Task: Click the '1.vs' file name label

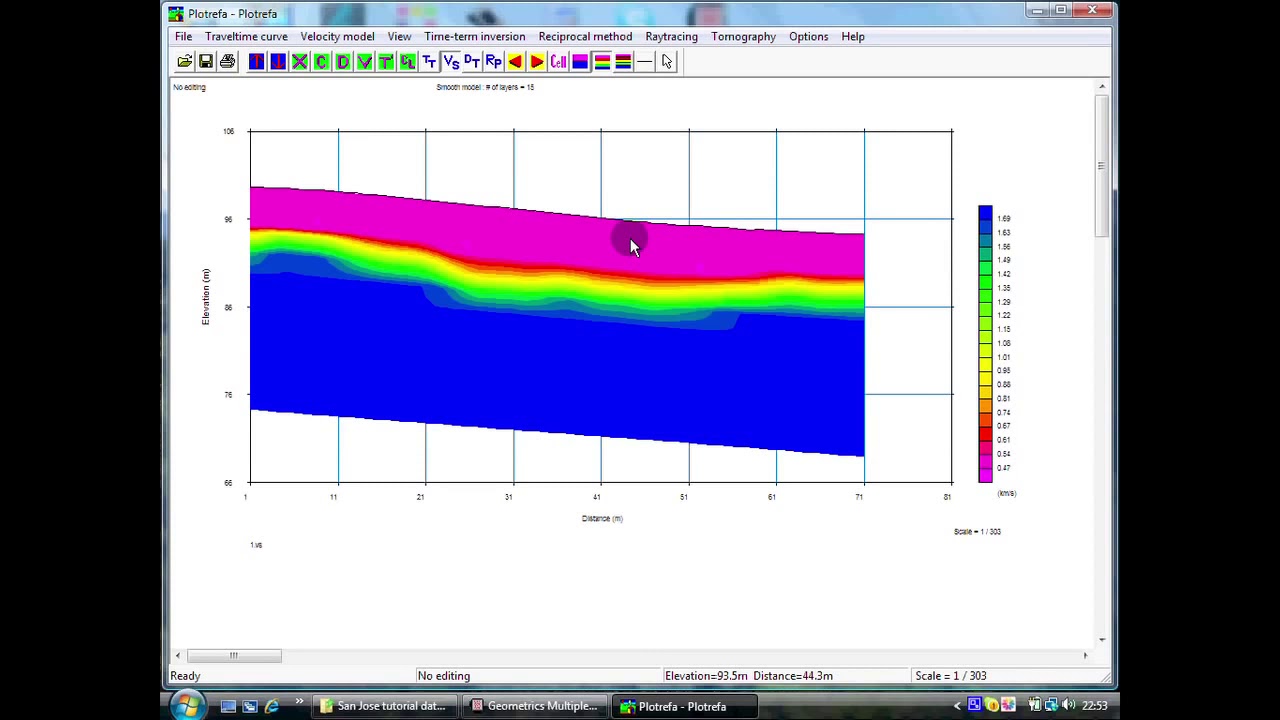Action: coord(256,545)
